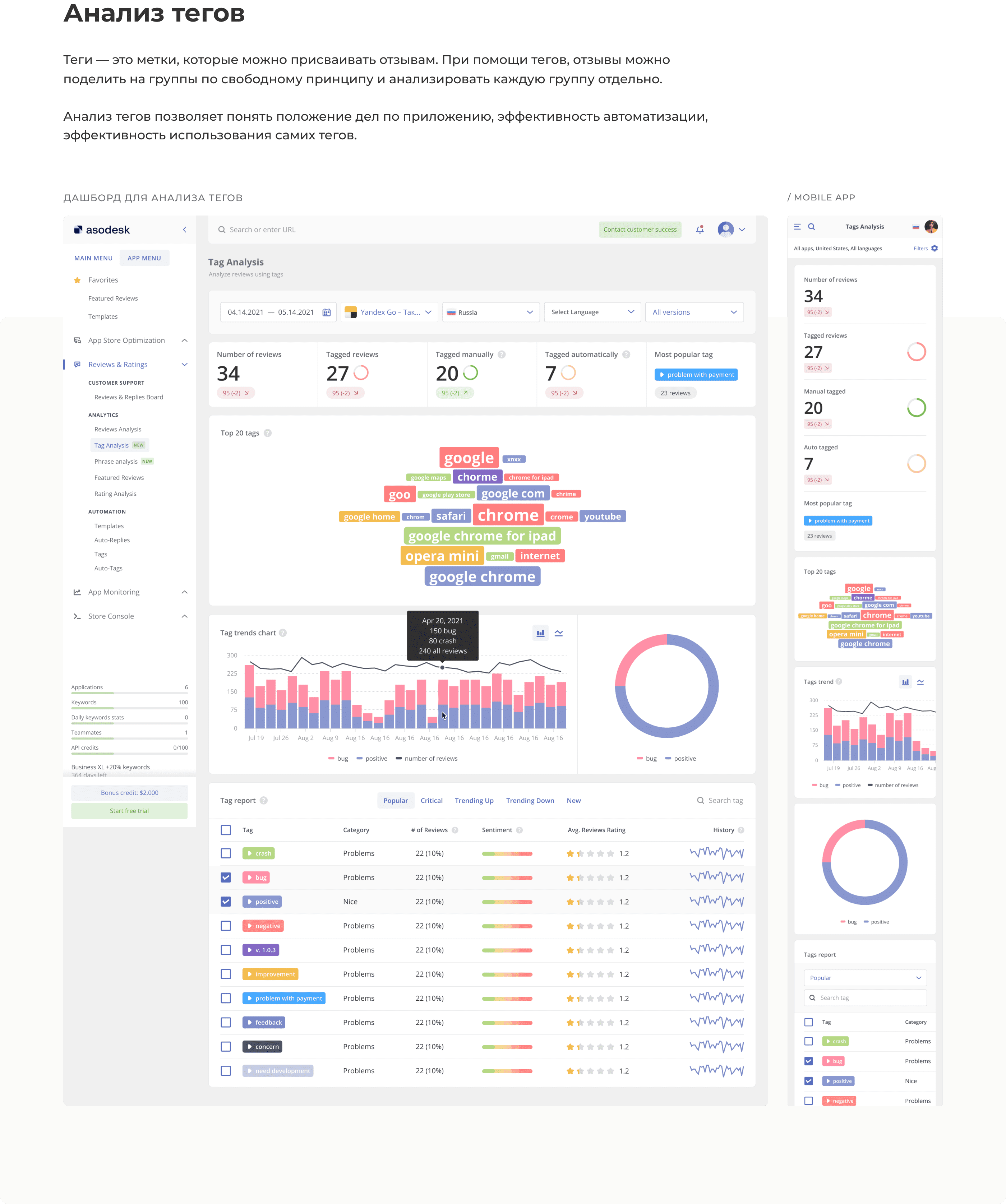Viewport: 1006px width, 1204px height.
Task: Click the notification bell icon
Action: coord(700,229)
